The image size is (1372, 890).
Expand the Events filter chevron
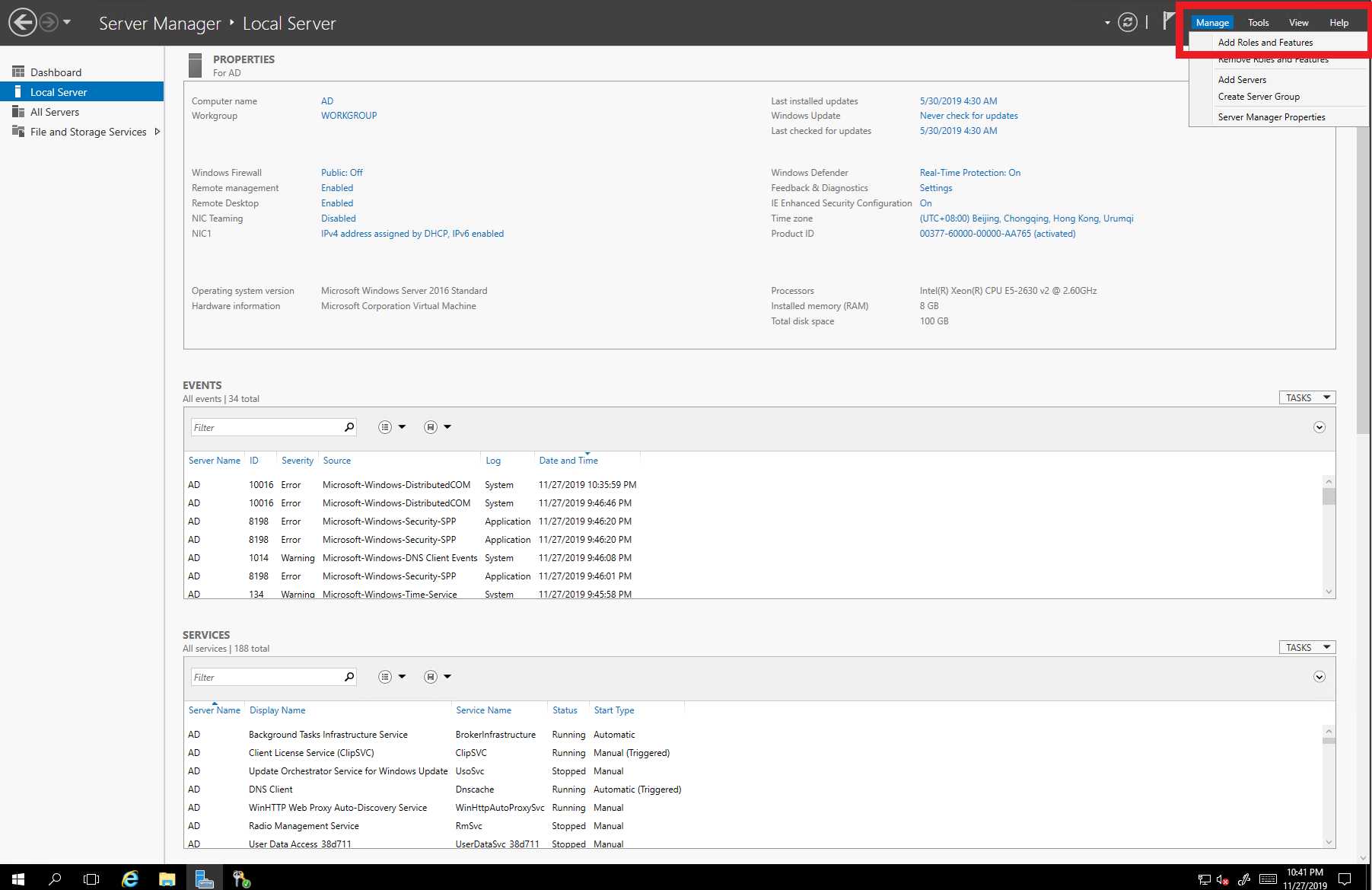tap(1319, 427)
